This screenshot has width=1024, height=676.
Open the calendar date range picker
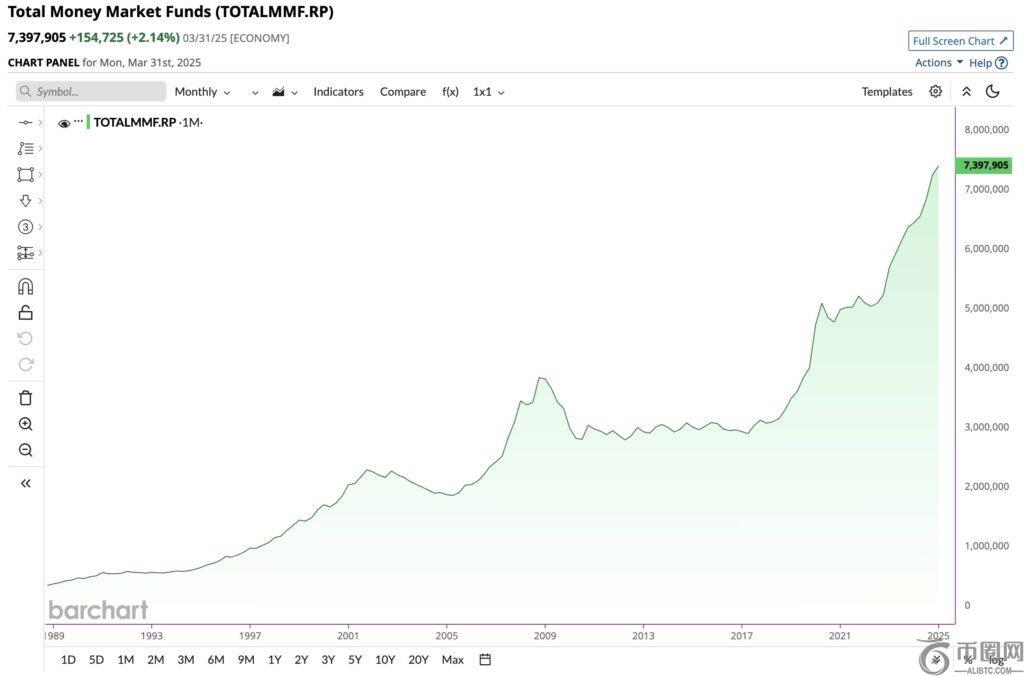pos(485,659)
